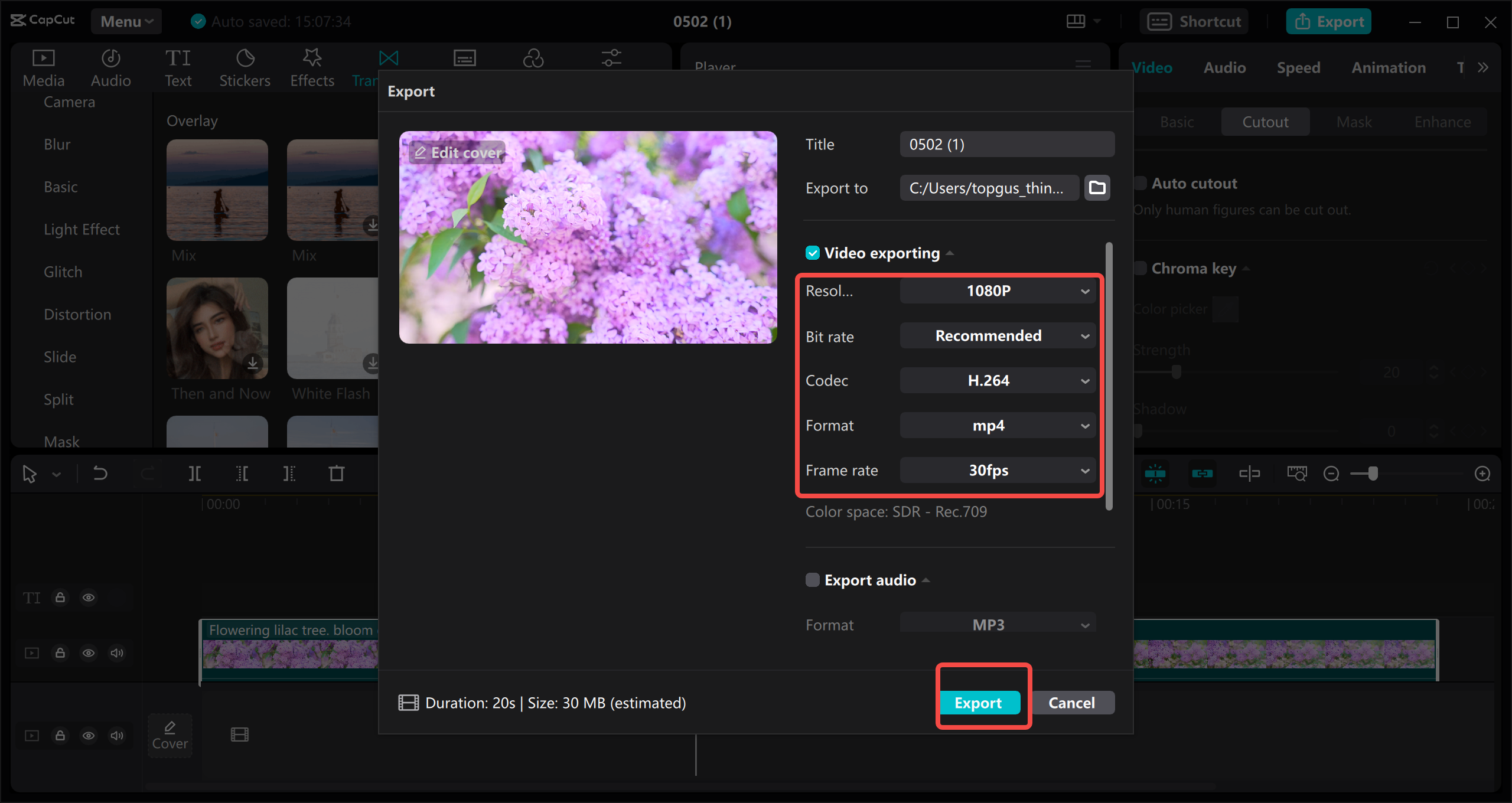Click the Delete right split tool
The height and width of the screenshot is (803, 1512).
[289, 474]
